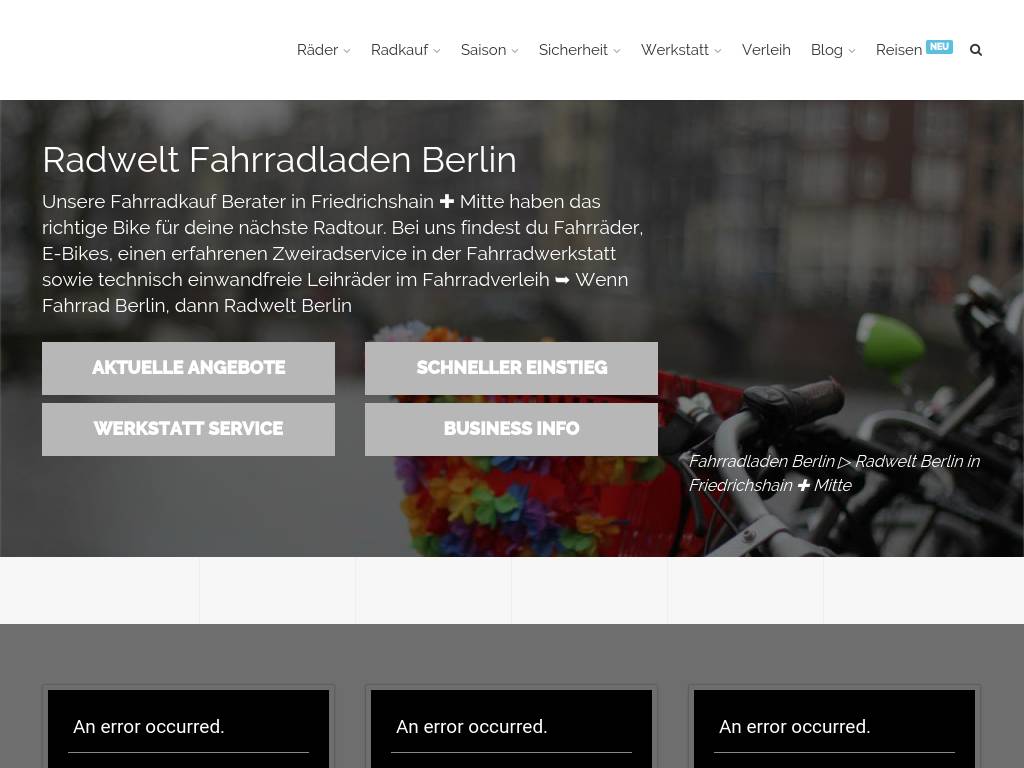Go to the Verleih page
This screenshot has height=768, width=1024.
(x=766, y=50)
